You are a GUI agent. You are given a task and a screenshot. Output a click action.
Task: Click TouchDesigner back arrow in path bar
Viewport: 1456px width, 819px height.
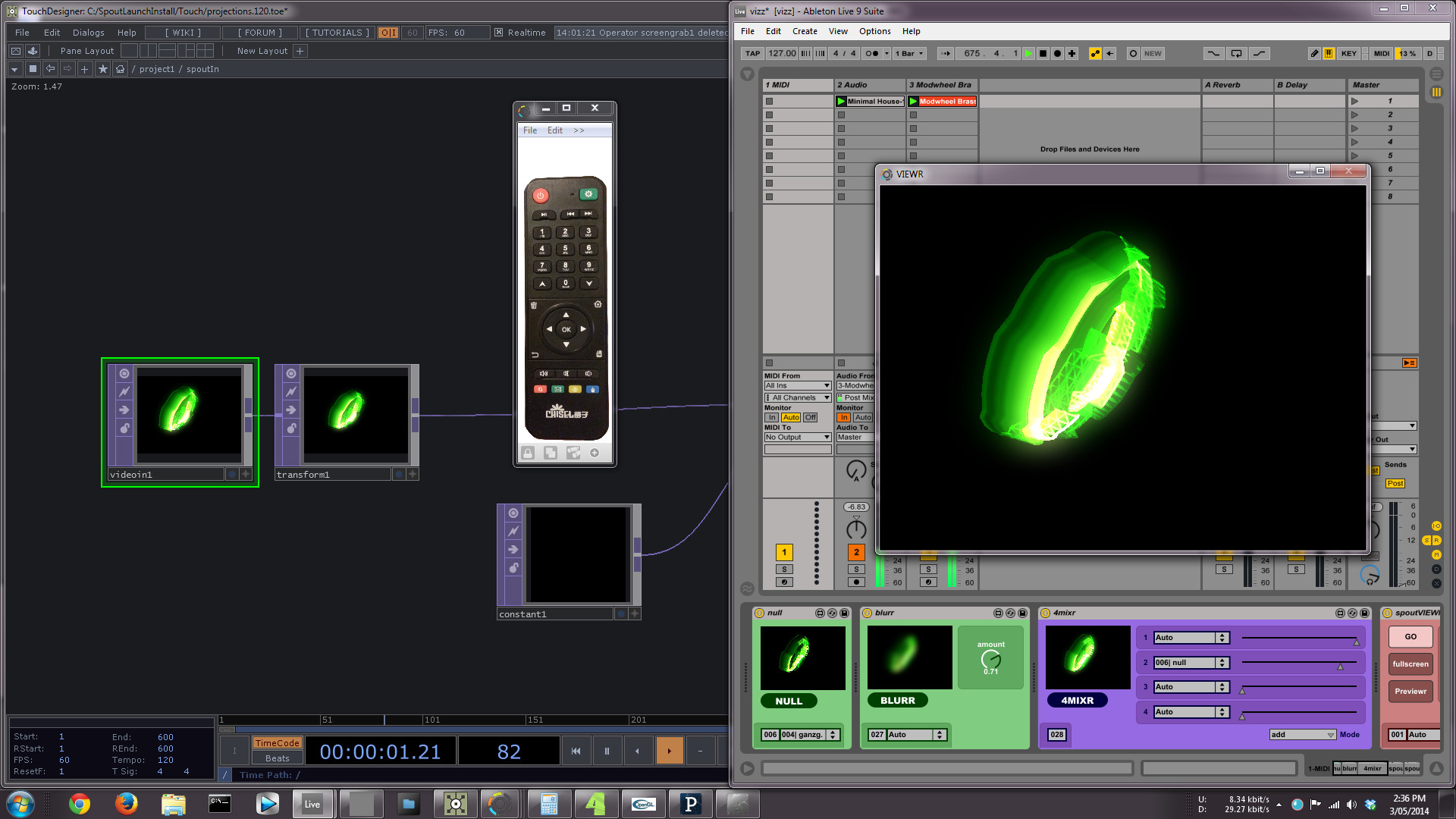(x=50, y=69)
